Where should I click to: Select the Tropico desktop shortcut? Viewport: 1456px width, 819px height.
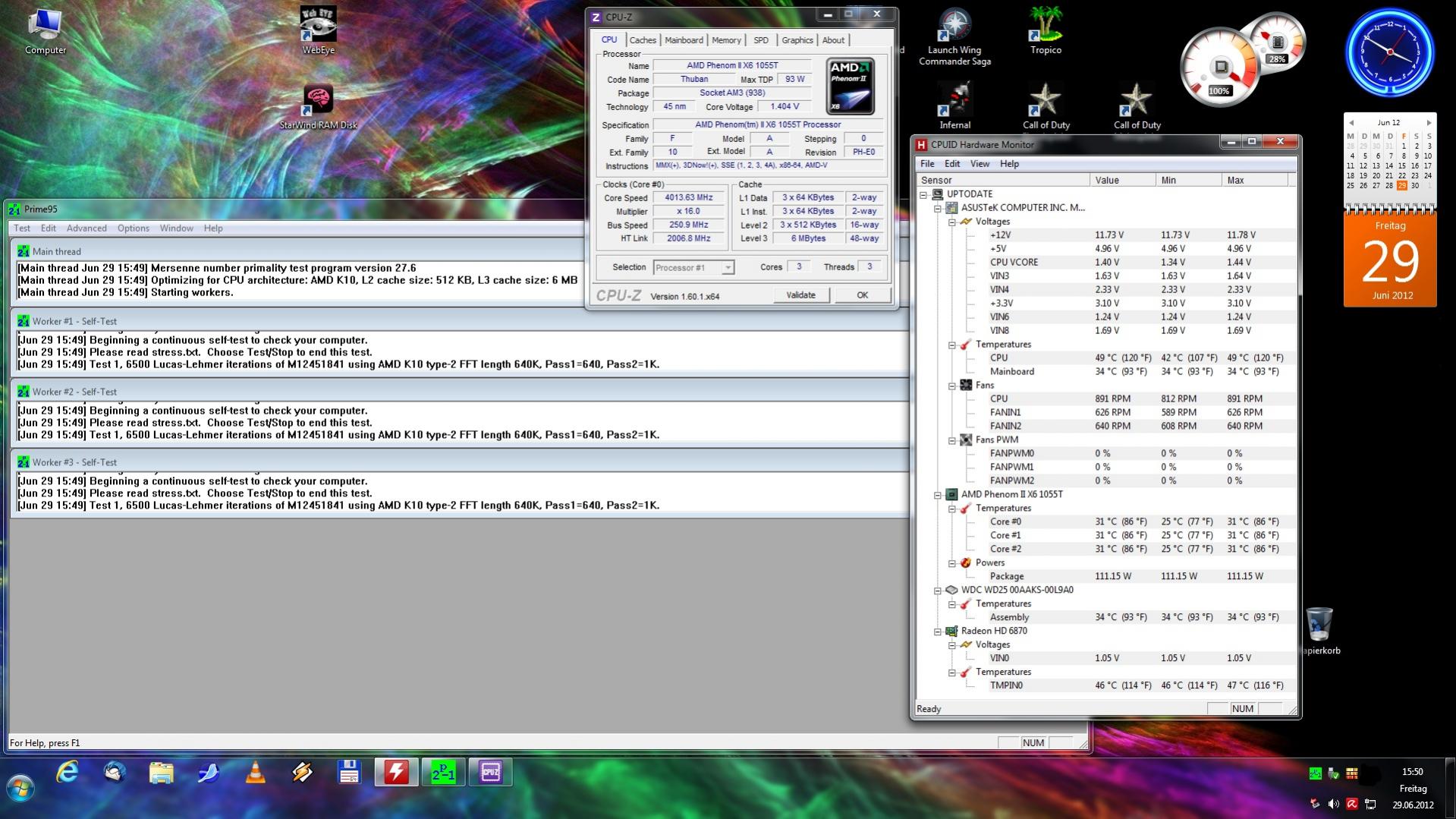(1046, 32)
